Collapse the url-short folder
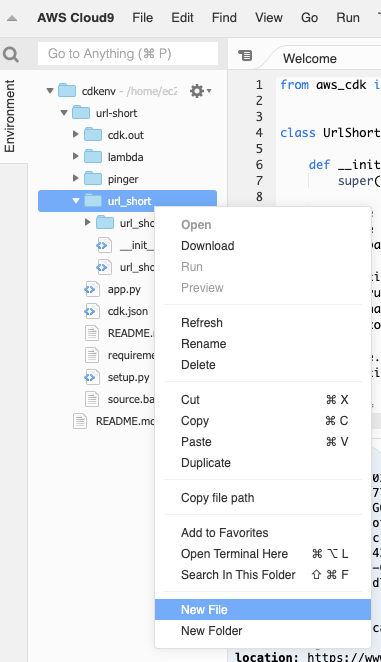Screen dimensions: 381x662 point(64,113)
